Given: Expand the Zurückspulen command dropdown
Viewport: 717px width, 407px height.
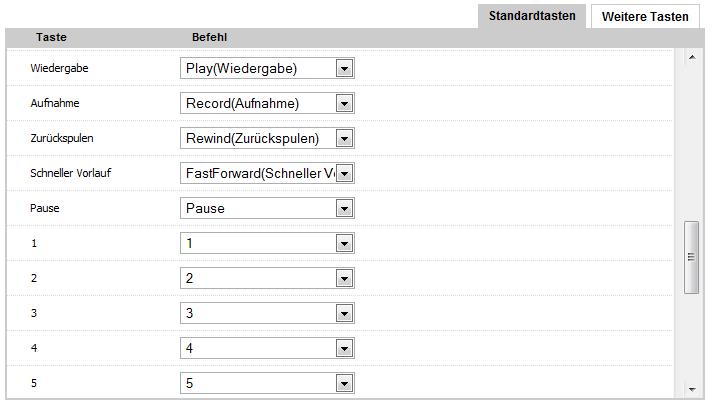Looking at the screenshot, I should pos(345,139).
